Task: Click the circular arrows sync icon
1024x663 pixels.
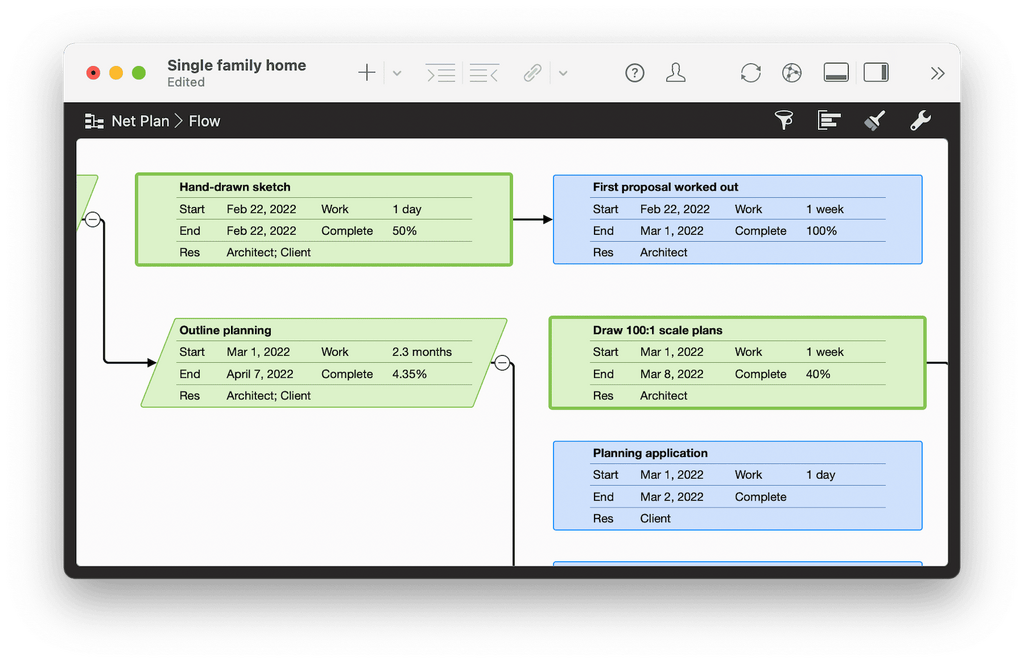Action: click(750, 73)
